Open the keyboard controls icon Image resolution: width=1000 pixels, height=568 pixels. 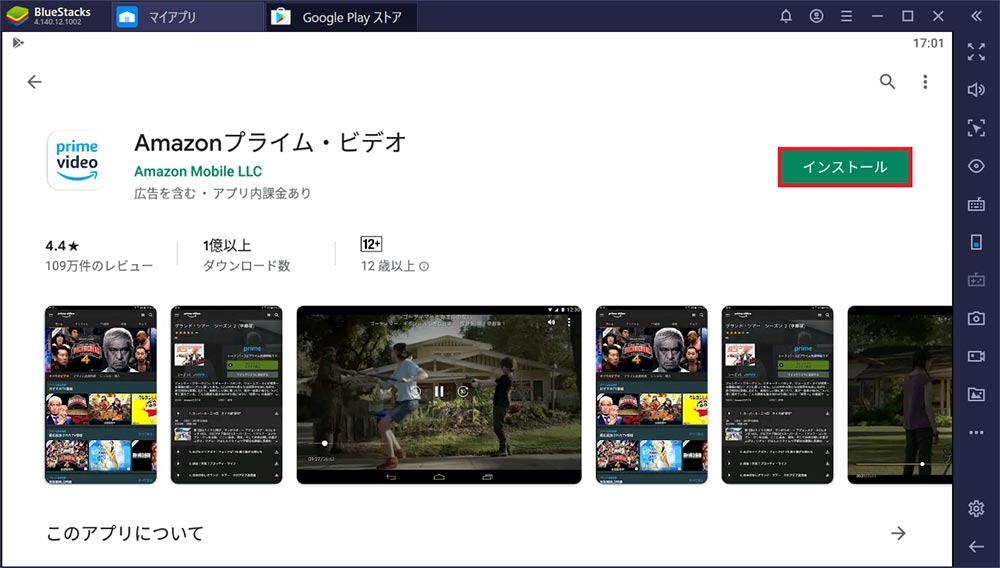click(976, 205)
